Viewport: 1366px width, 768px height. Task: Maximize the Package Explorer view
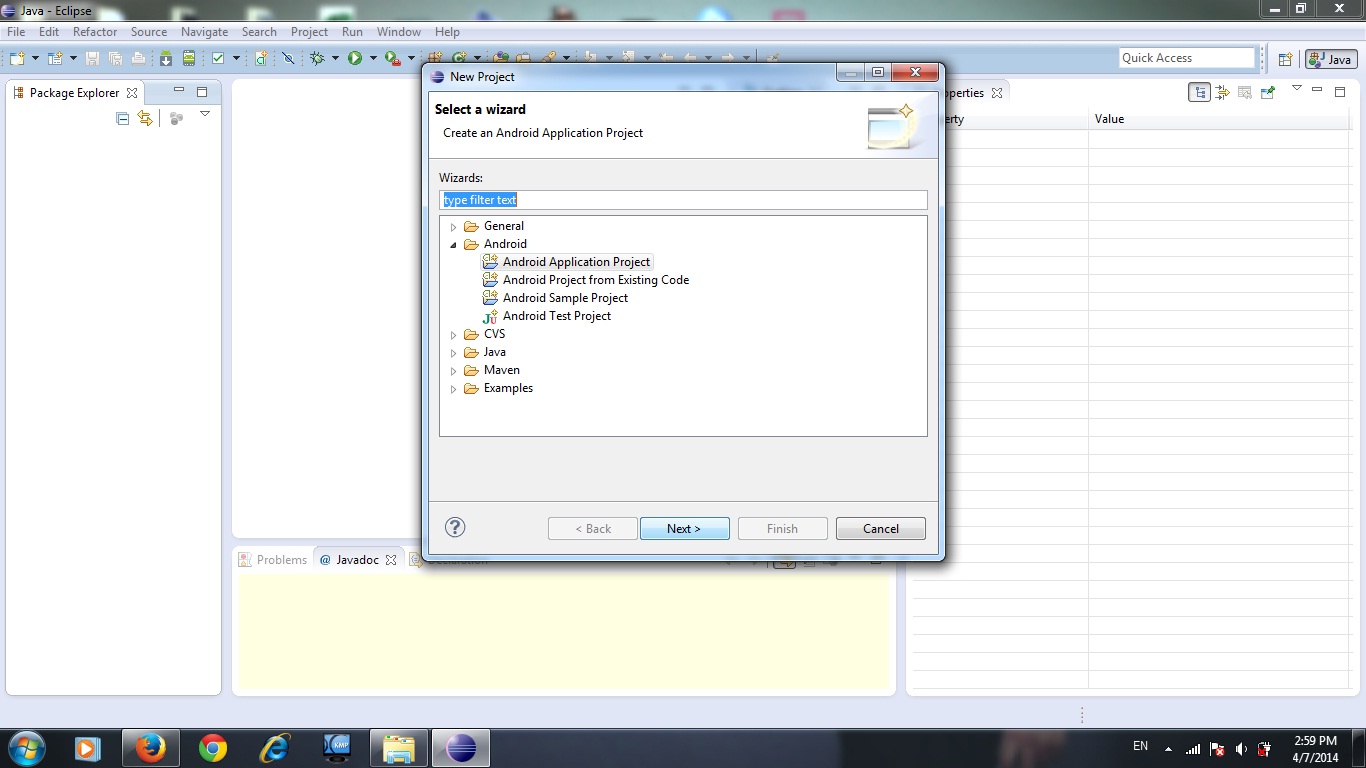(x=202, y=92)
